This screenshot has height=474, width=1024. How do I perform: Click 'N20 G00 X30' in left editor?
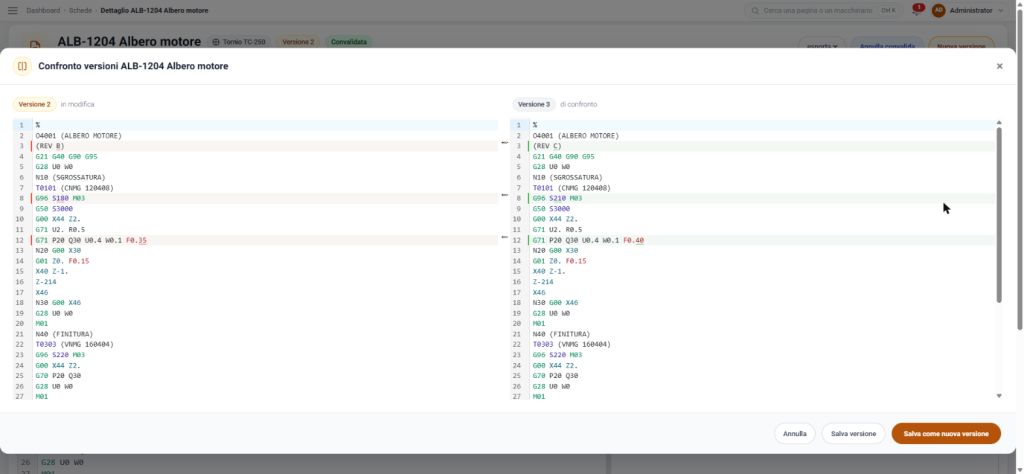click(58, 251)
